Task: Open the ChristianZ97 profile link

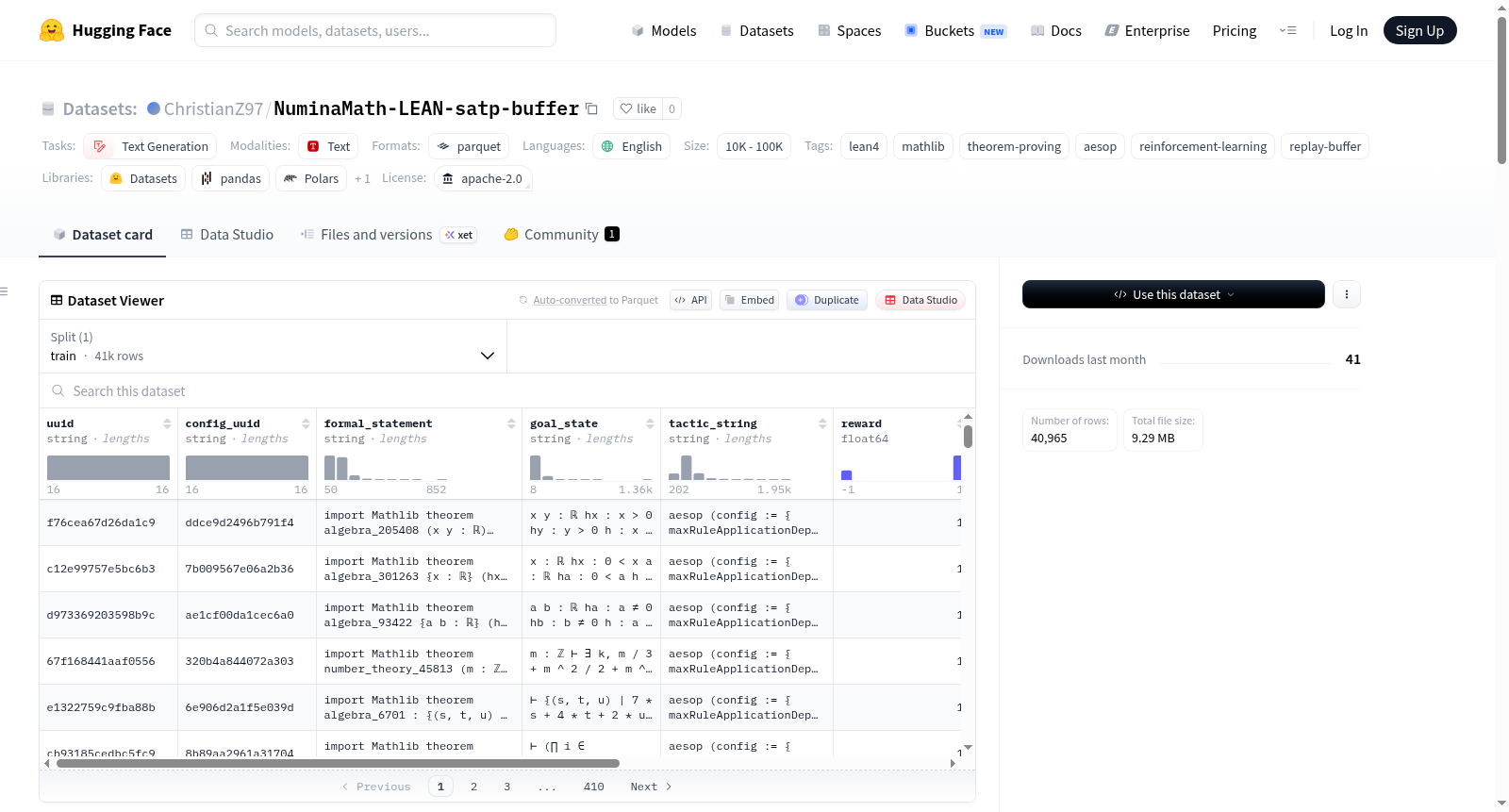Action: 213,108
